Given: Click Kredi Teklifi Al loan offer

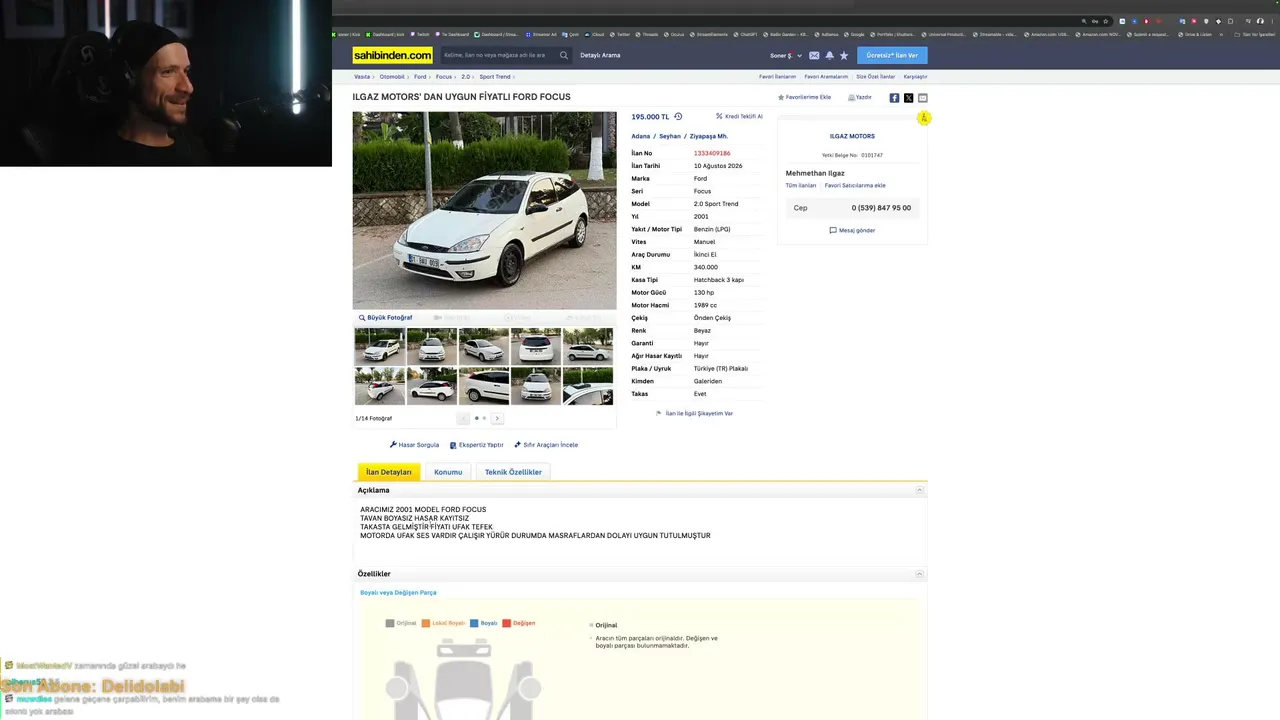Looking at the screenshot, I should pos(739,117).
